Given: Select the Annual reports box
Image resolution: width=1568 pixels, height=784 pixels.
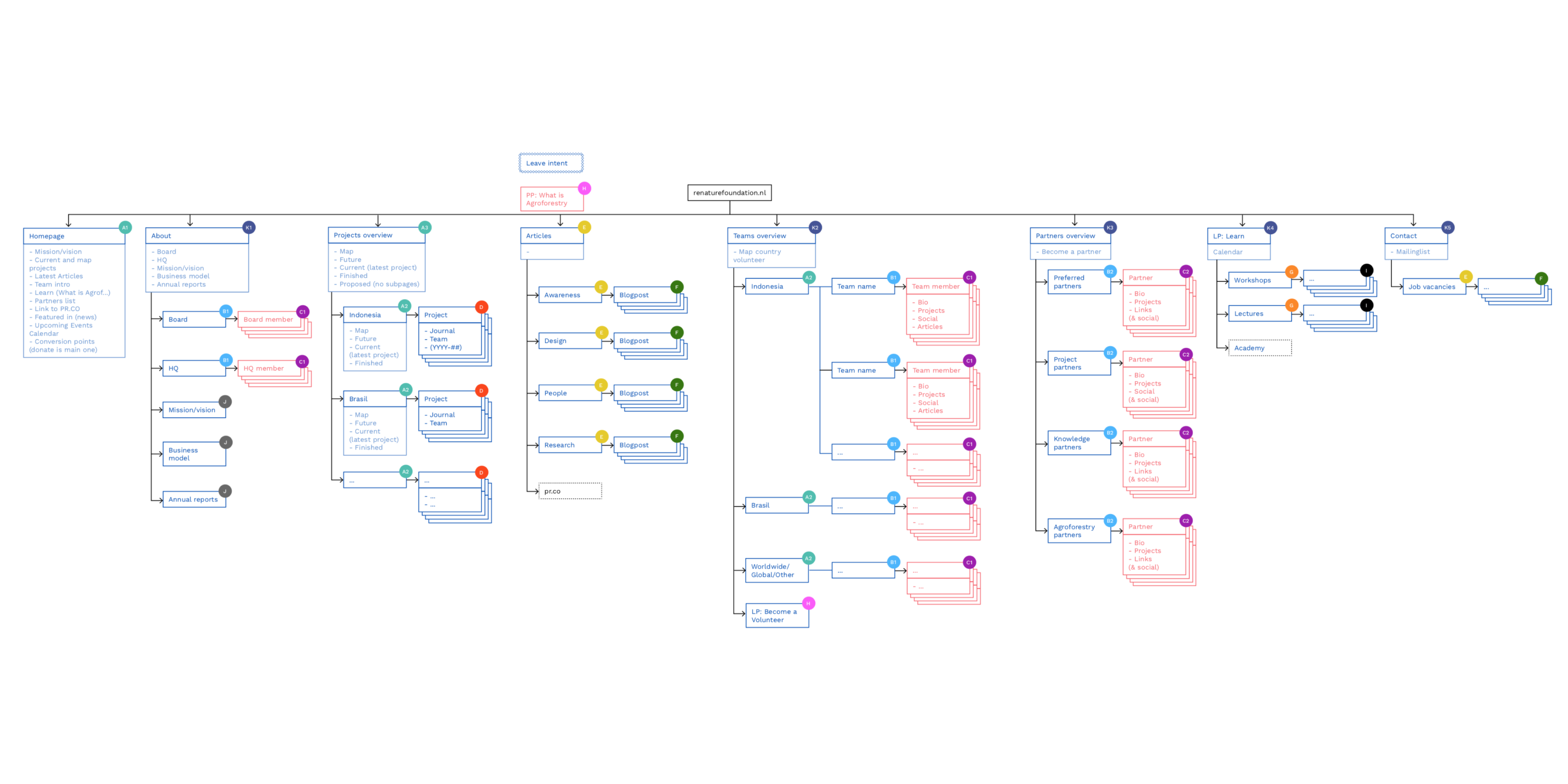Looking at the screenshot, I should tap(194, 499).
